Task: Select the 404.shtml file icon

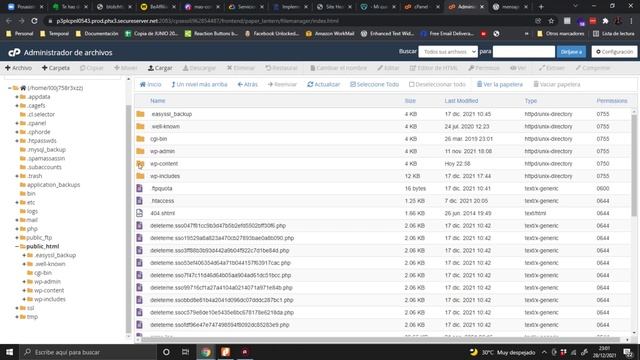Action: 140,213
